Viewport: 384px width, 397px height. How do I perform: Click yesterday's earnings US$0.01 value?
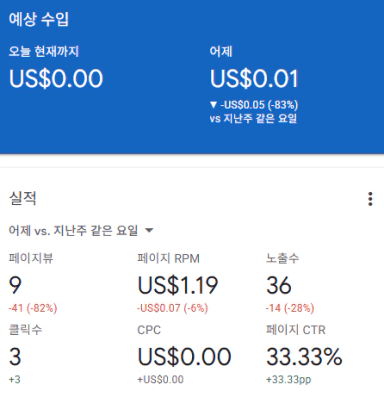(x=254, y=79)
